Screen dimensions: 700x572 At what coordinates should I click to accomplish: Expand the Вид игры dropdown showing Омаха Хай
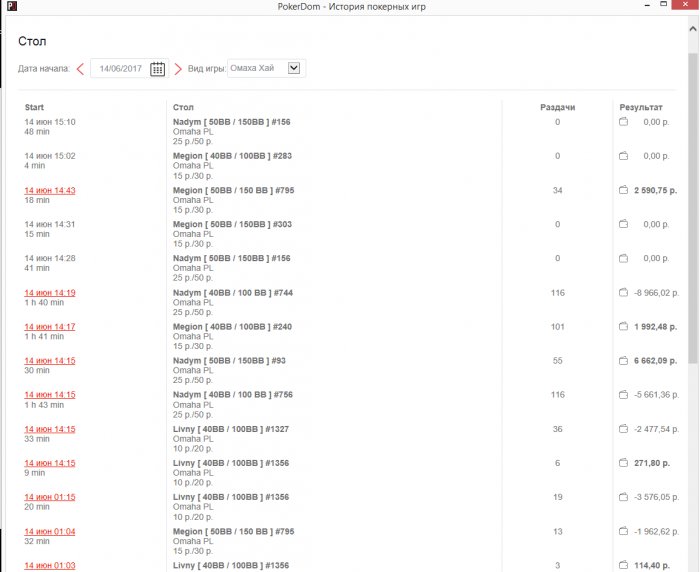(294, 68)
